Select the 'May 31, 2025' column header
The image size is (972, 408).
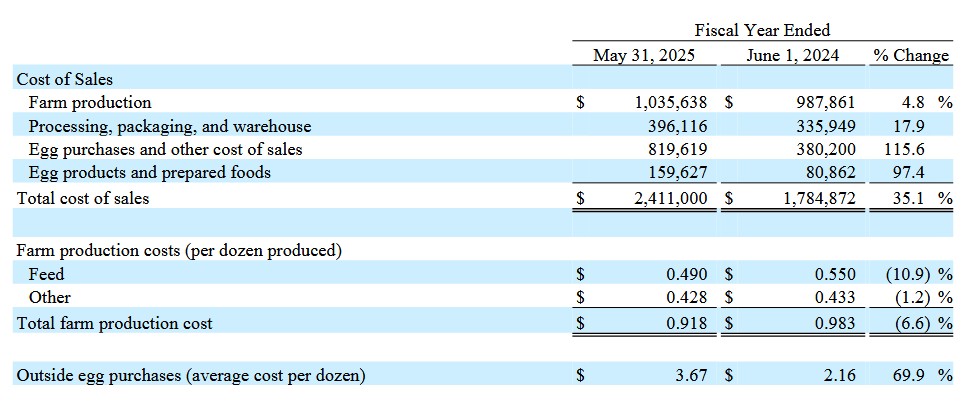coord(643,55)
